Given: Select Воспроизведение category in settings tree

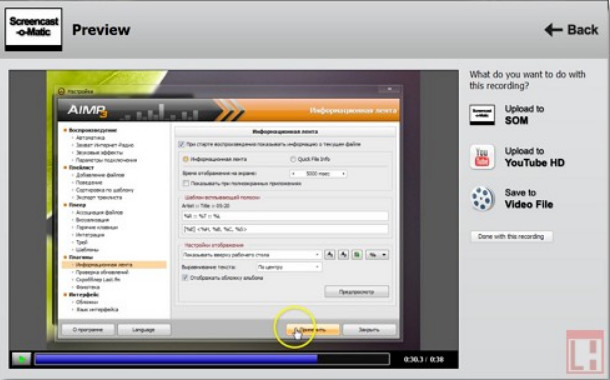Looking at the screenshot, I should [93, 130].
